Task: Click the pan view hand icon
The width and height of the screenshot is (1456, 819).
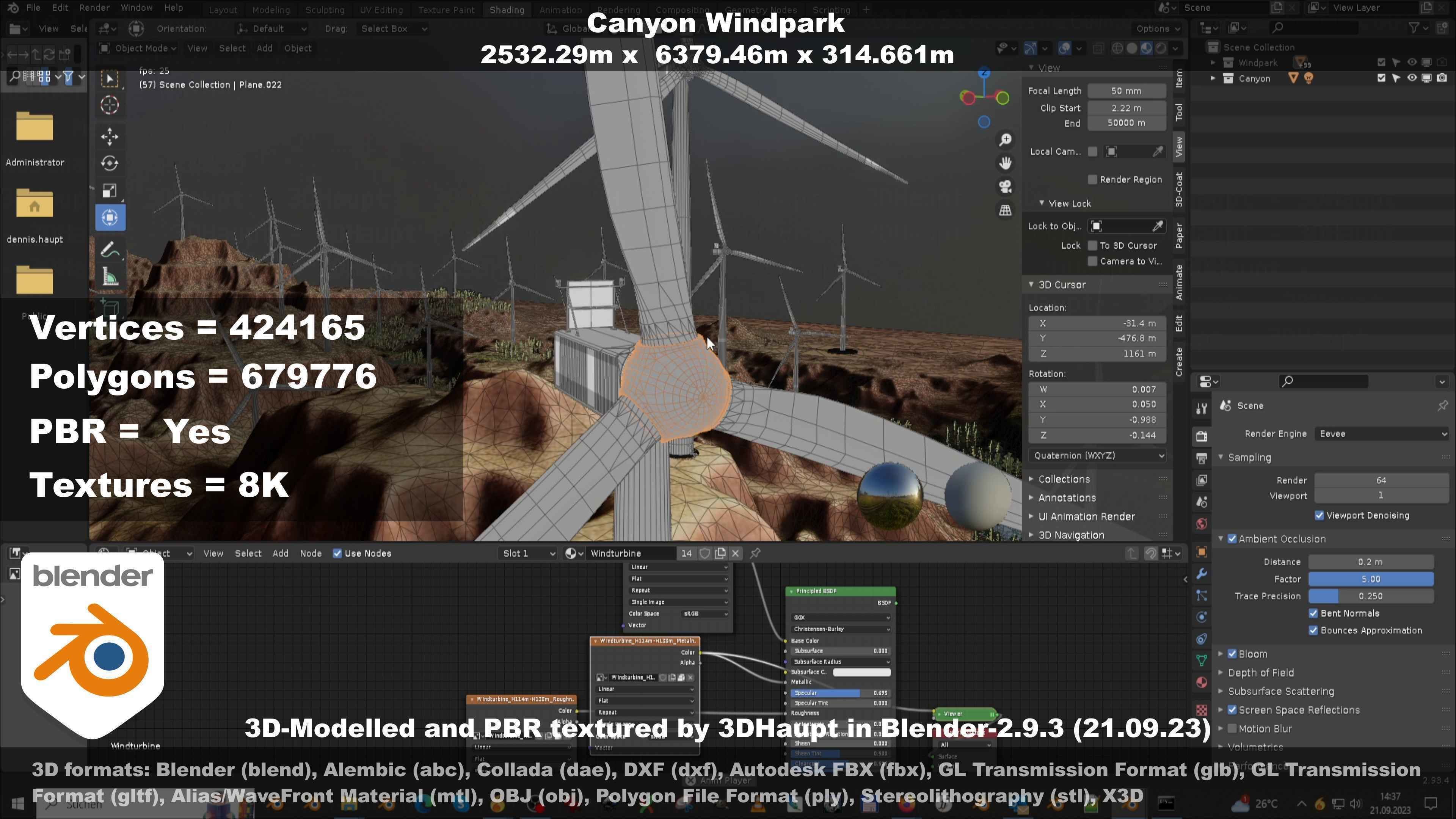Action: [1005, 163]
